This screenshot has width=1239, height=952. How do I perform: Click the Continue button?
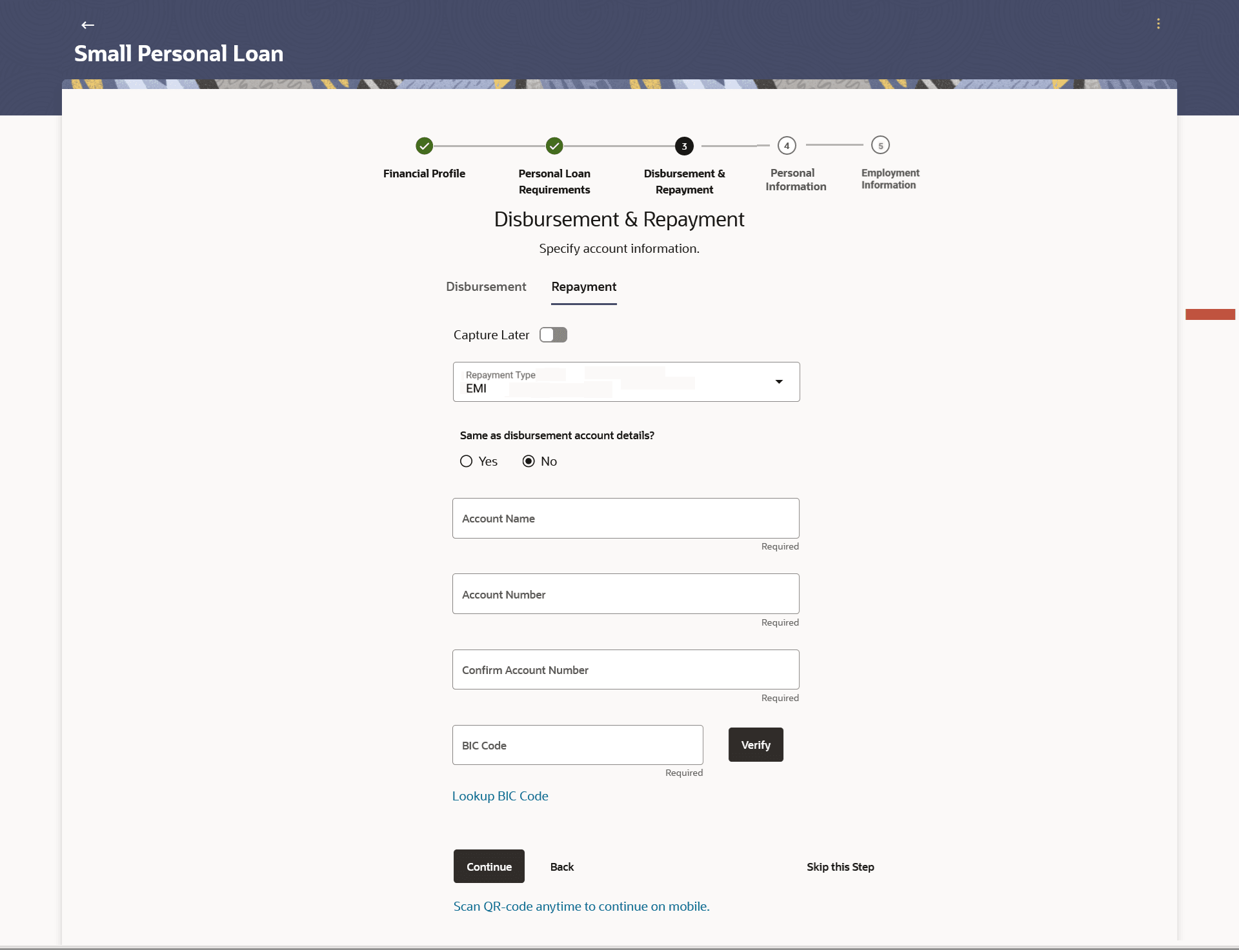click(489, 866)
